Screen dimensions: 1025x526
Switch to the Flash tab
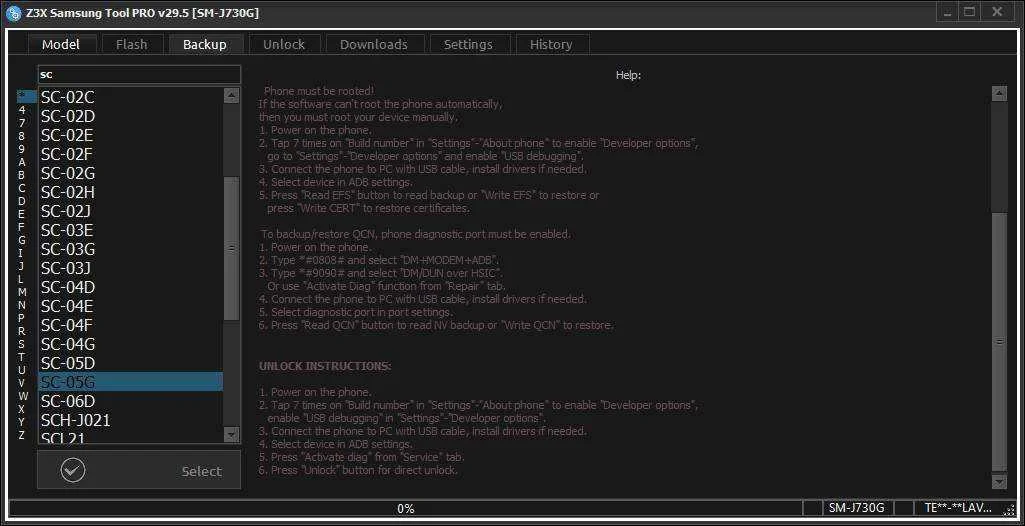tap(131, 44)
